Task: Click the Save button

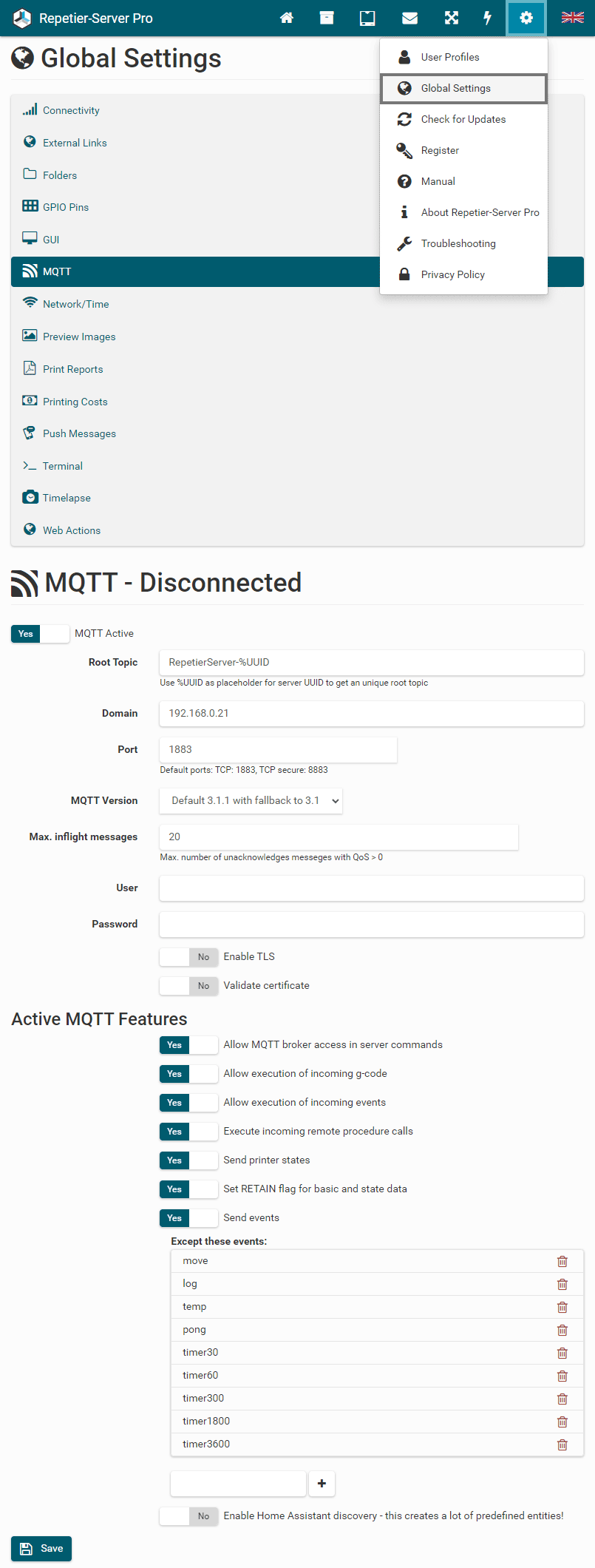Action: pyautogui.click(x=41, y=1548)
